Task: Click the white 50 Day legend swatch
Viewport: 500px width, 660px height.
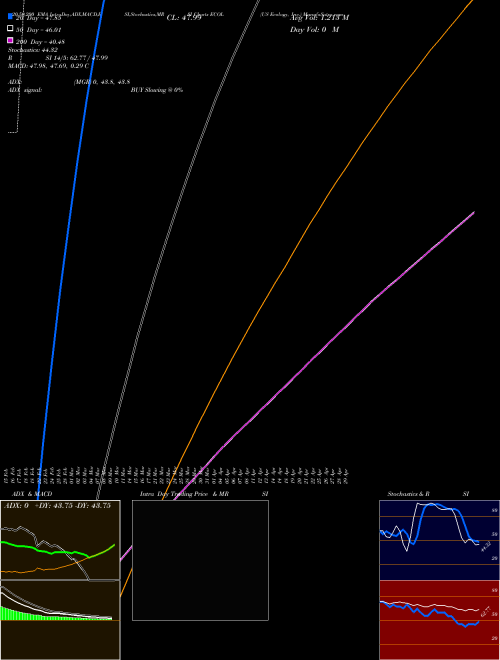Action: pyautogui.click(x=10, y=28)
